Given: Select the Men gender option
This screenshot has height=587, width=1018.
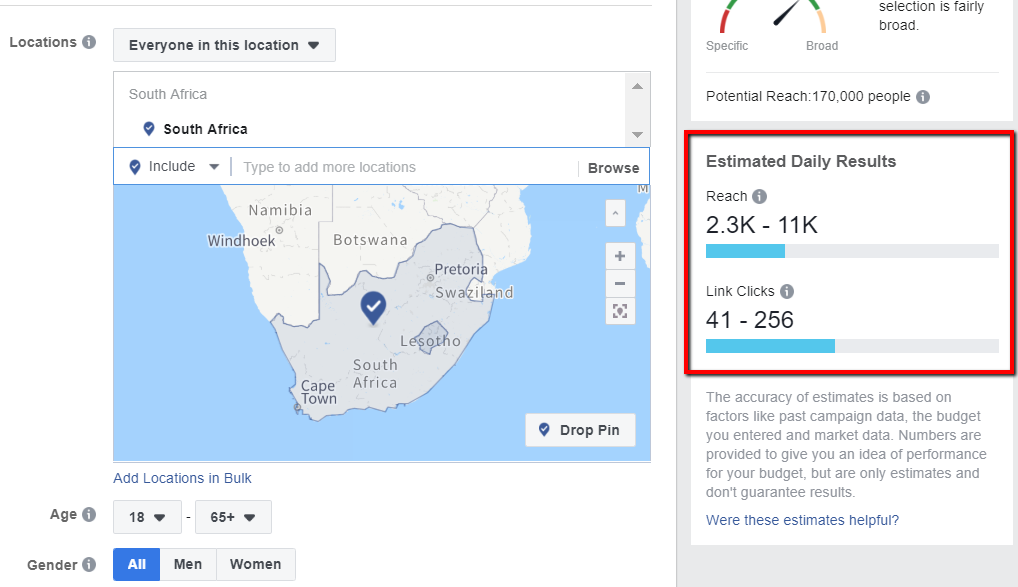Looking at the screenshot, I should 188,564.
